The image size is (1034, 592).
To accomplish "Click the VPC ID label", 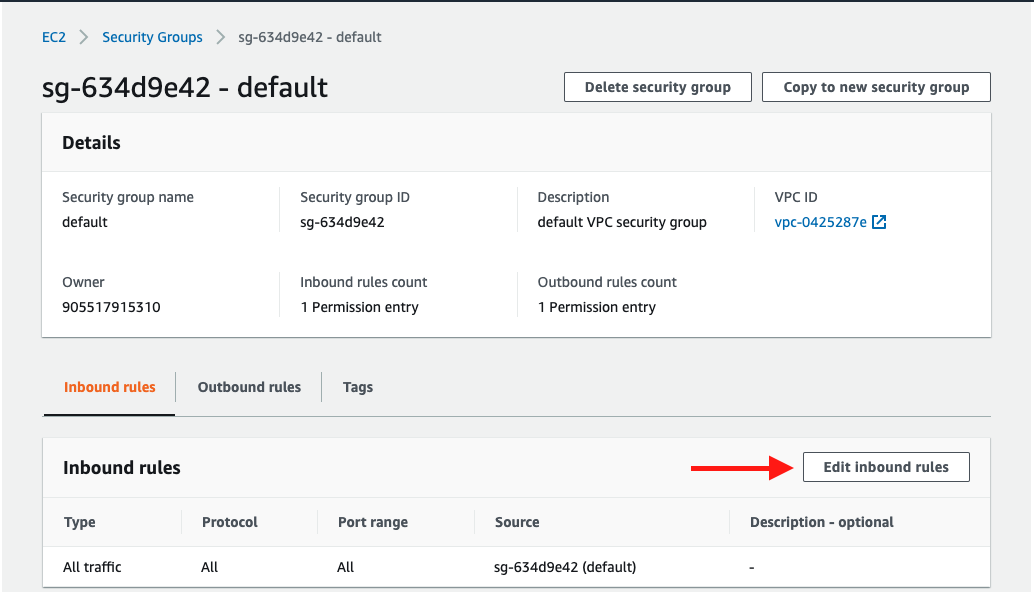I will 796,197.
